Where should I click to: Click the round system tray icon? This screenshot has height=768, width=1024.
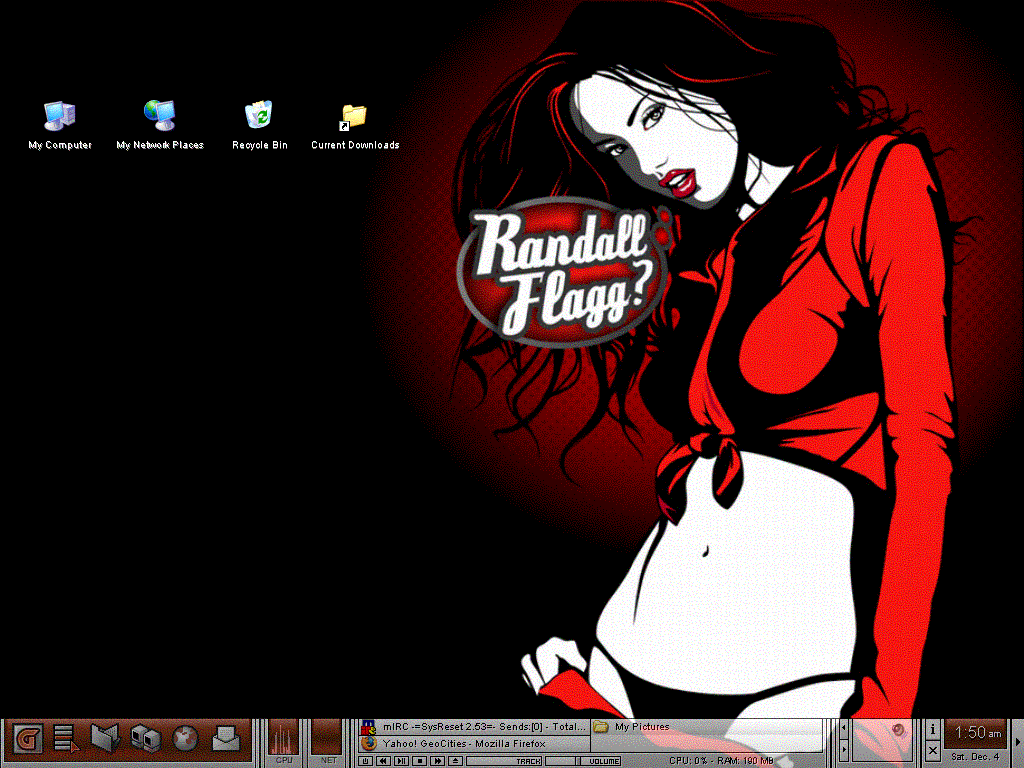pyautogui.click(x=899, y=730)
